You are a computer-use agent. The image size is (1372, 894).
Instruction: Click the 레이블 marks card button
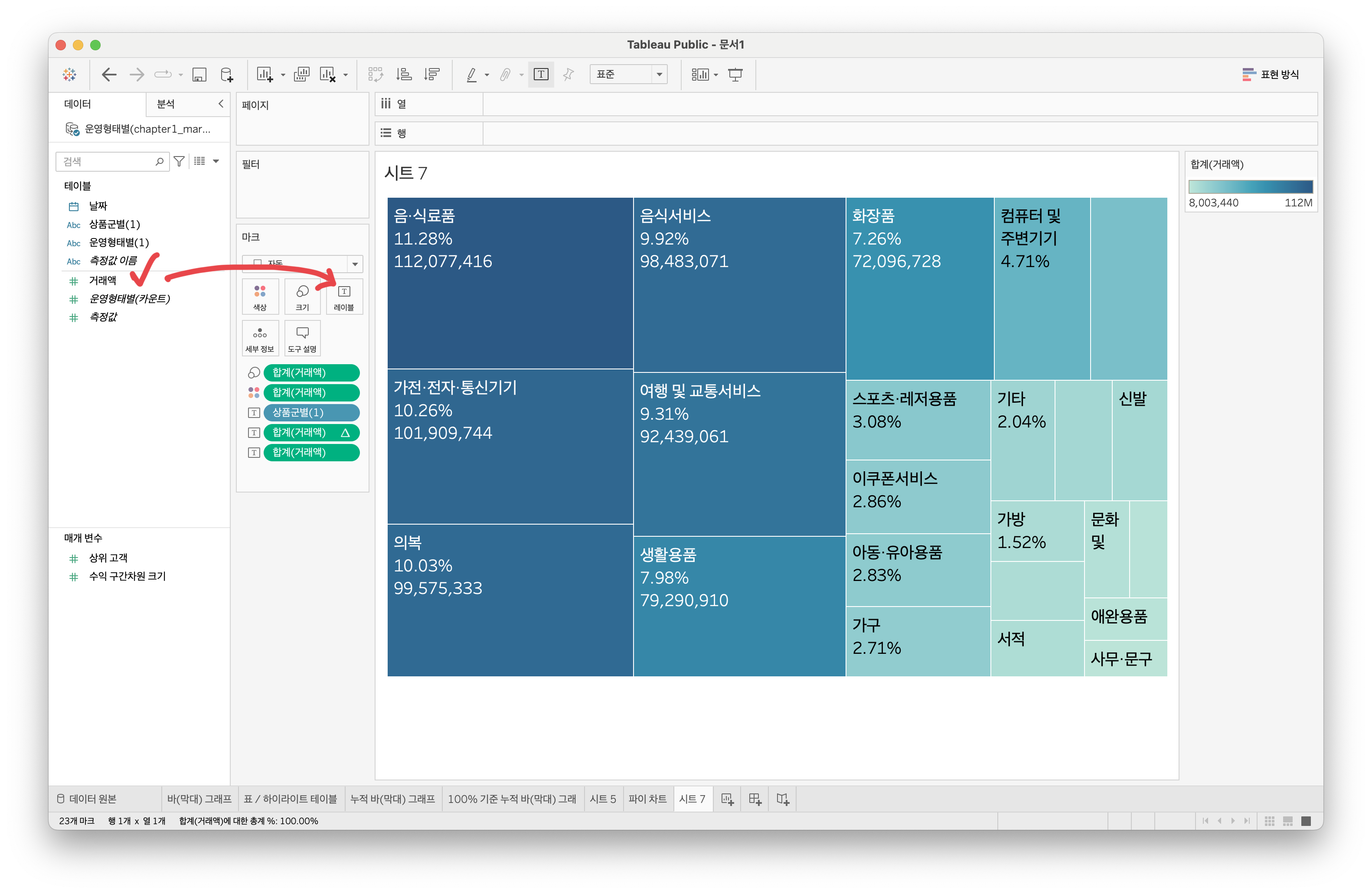[x=344, y=297]
